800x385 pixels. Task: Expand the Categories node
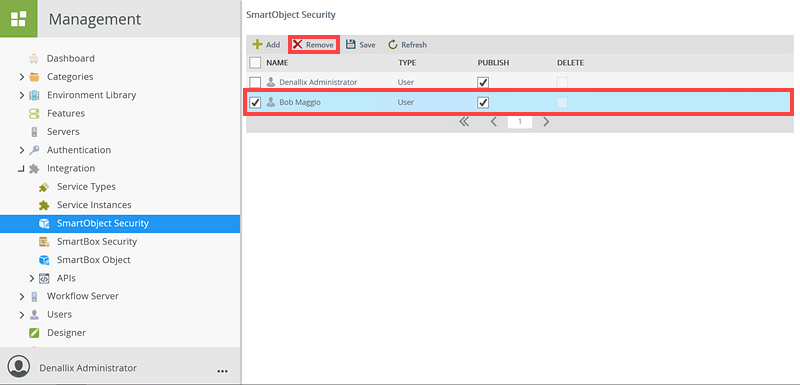pos(21,77)
